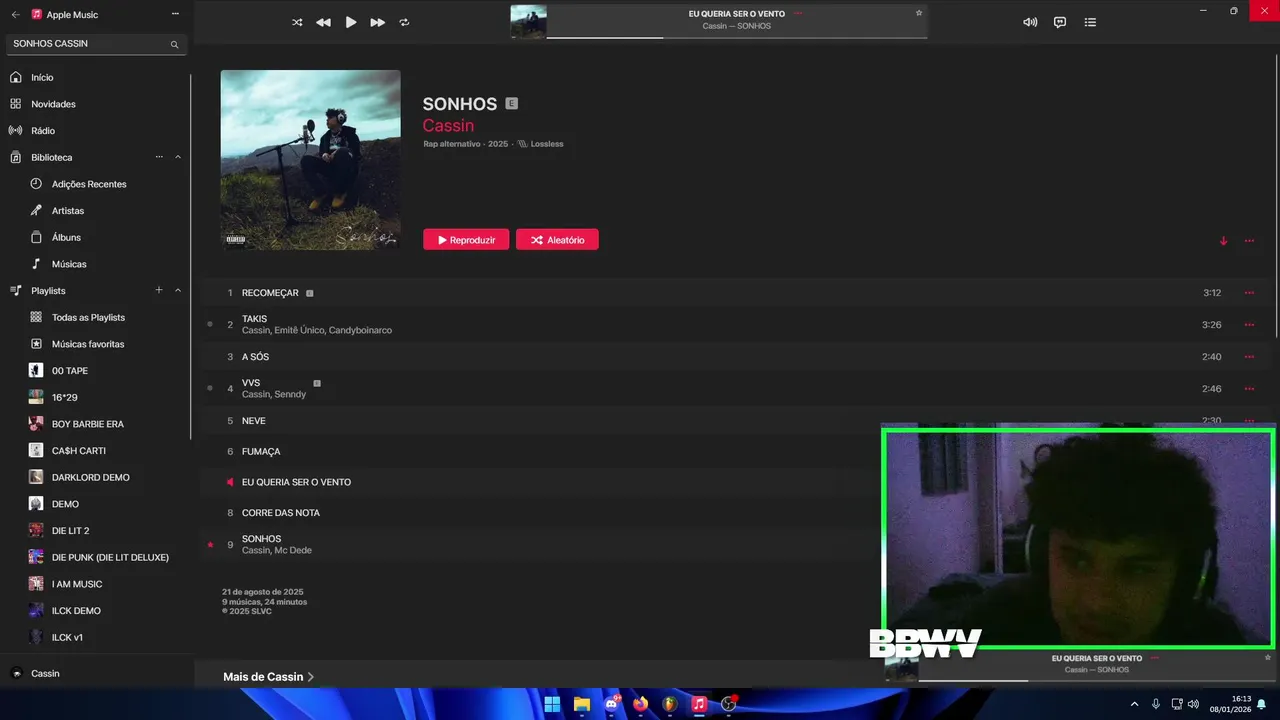Click the search magnifier icon

174,44
